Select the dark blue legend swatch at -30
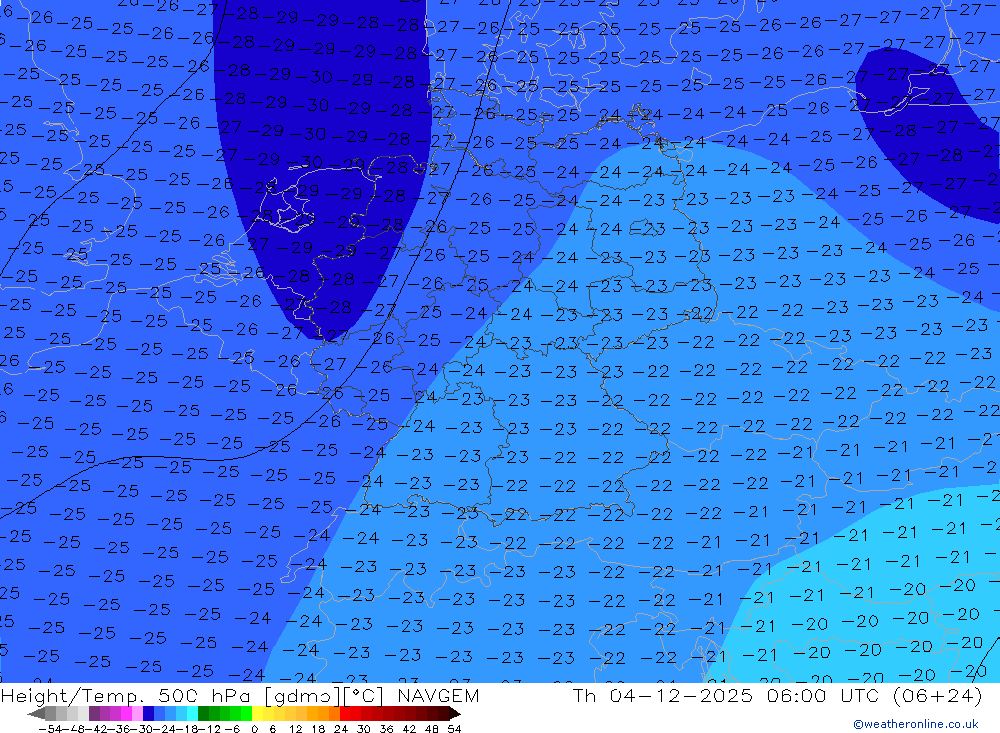 (148, 713)
